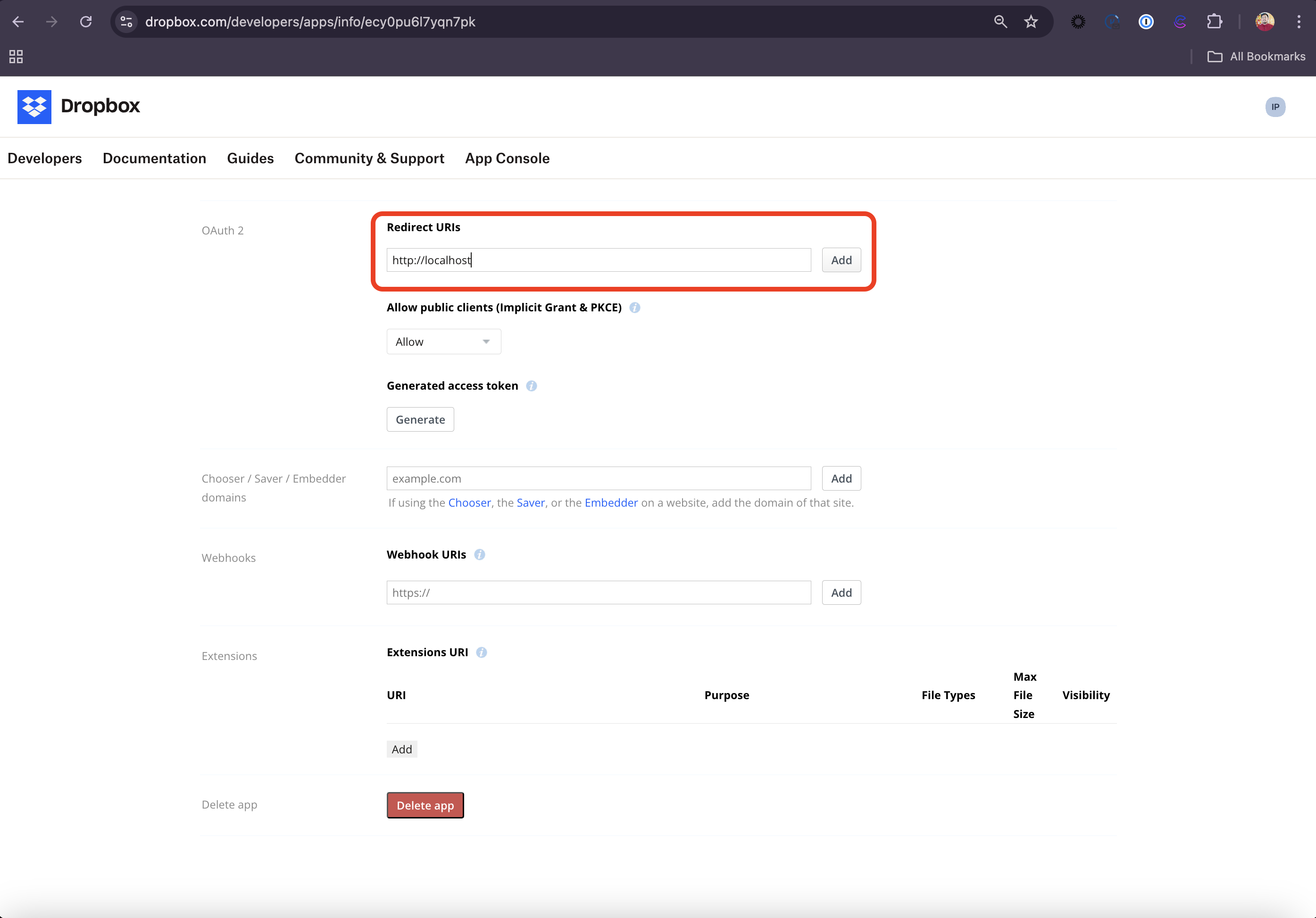Click the 'Extensions' section label
Screen dimensions: 1316x918
[229, 656]
